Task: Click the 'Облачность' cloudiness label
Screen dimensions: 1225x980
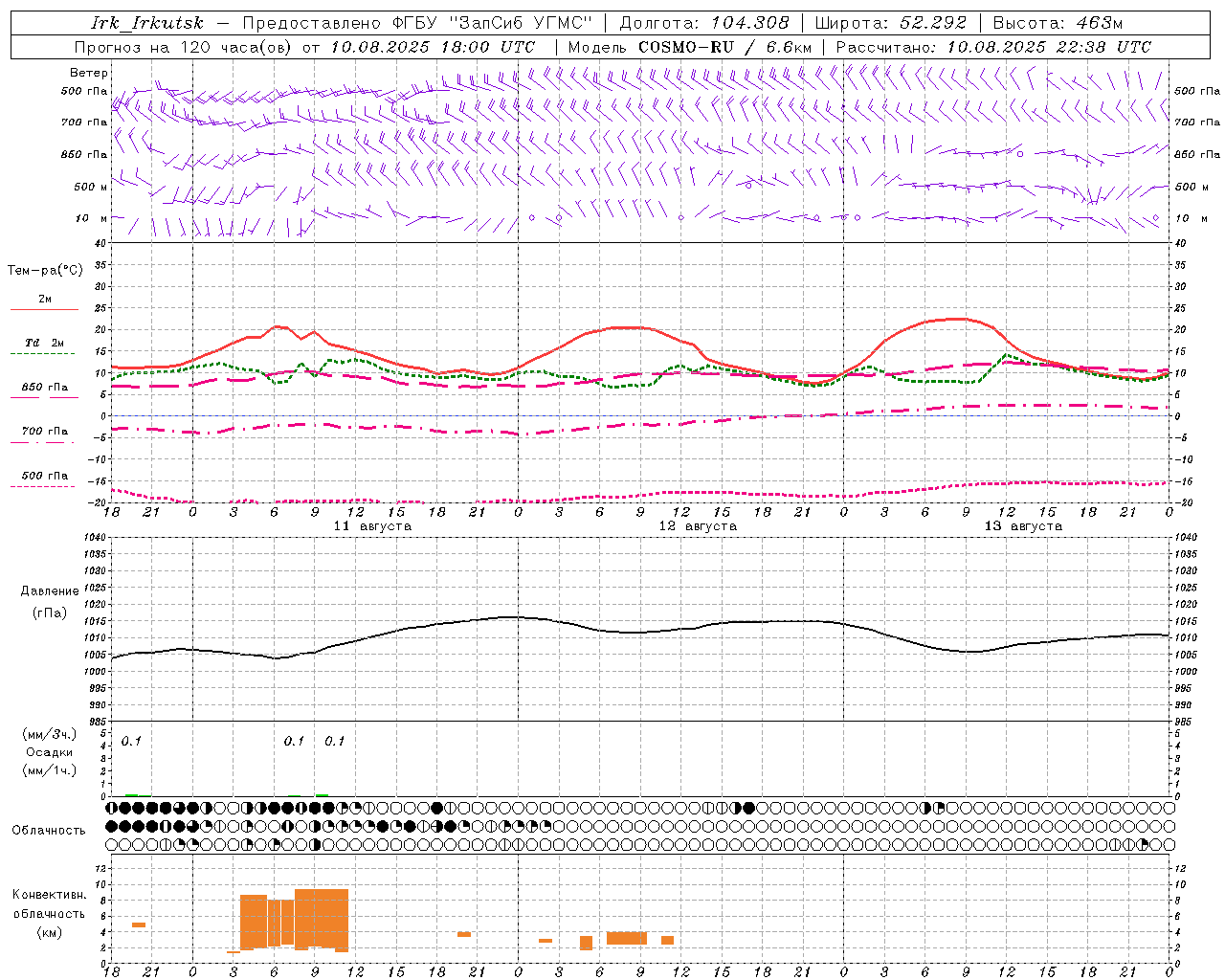Action: click(49, 831)
